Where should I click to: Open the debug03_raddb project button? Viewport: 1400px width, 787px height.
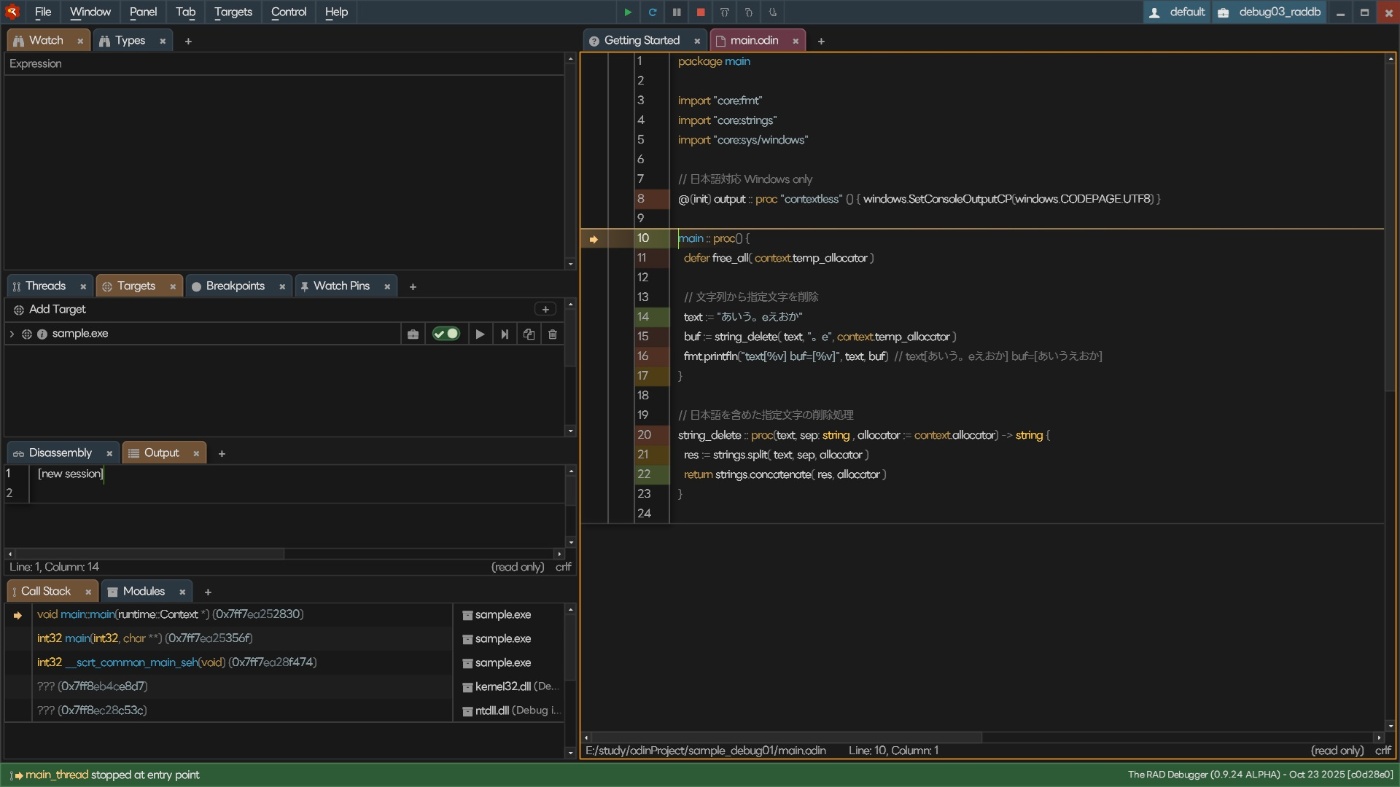tap(1268, 12)
